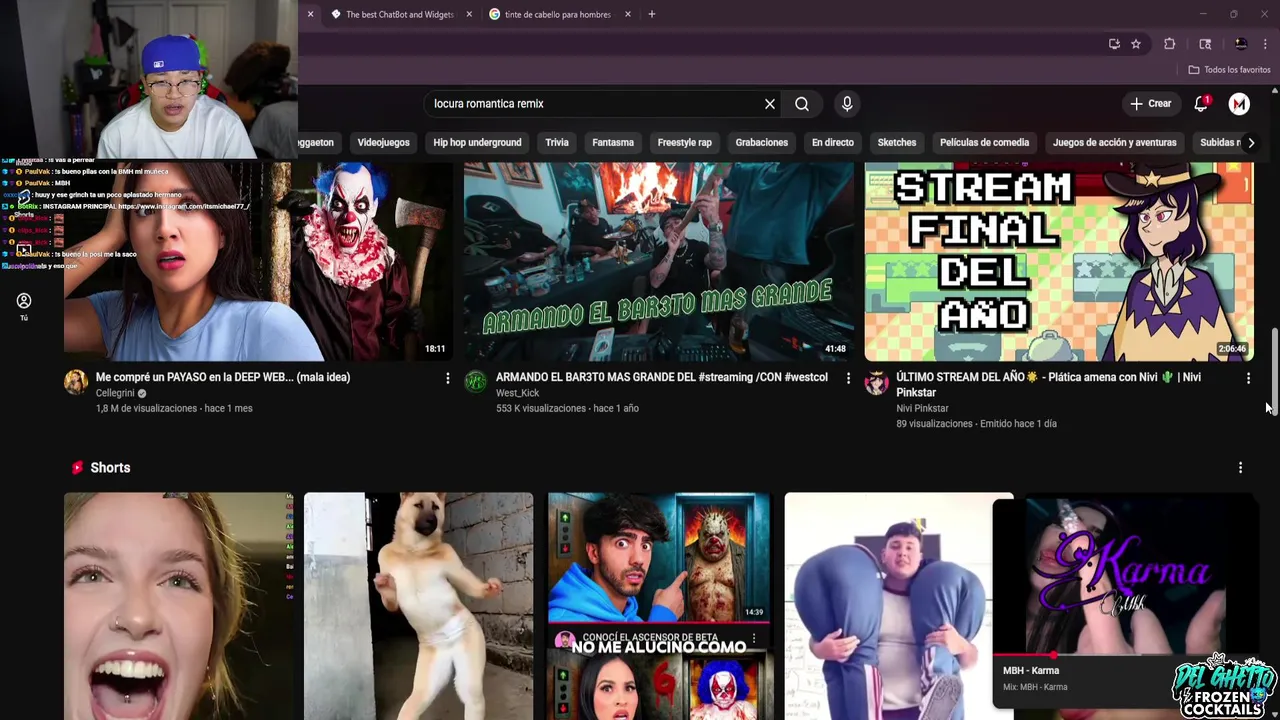1280x720 pixels.
Task: Visit the Cellegrini channel name
Action: [x=115, y=393]
